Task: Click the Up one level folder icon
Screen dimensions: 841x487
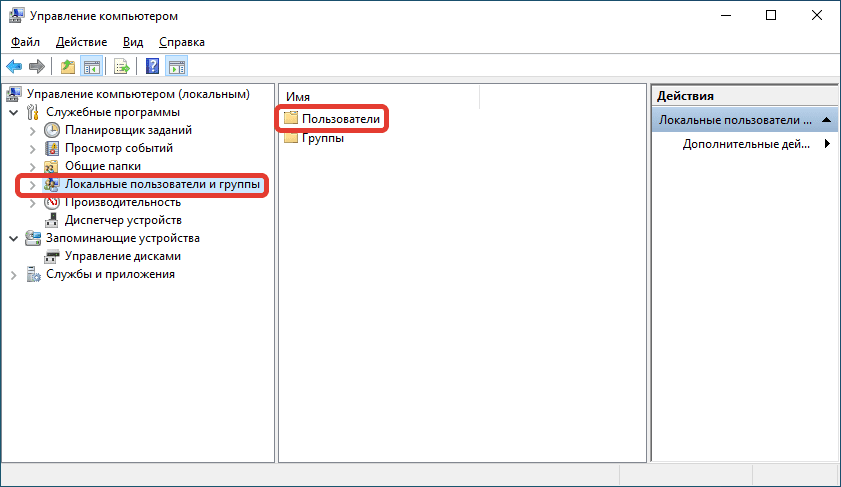Action: click(68, 67)
